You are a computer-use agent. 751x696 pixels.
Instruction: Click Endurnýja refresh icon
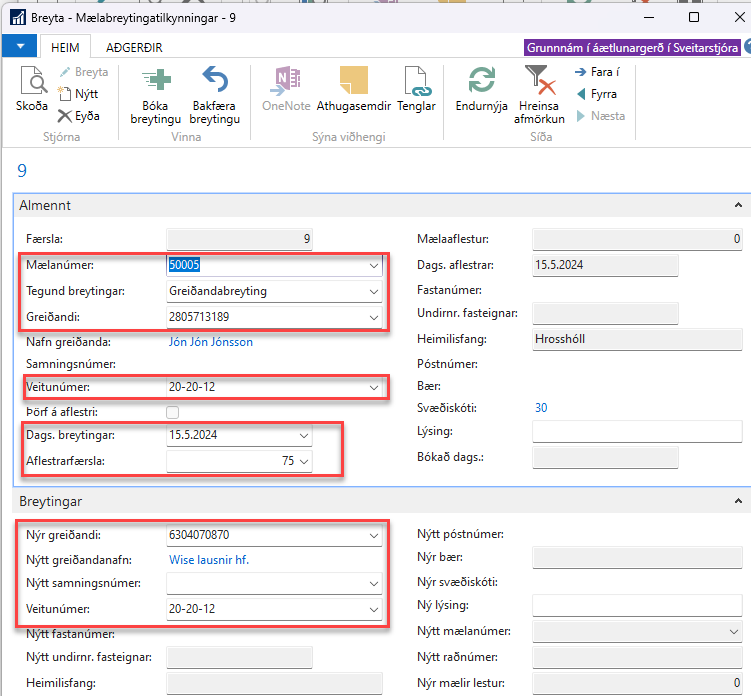tap(482, 82)
